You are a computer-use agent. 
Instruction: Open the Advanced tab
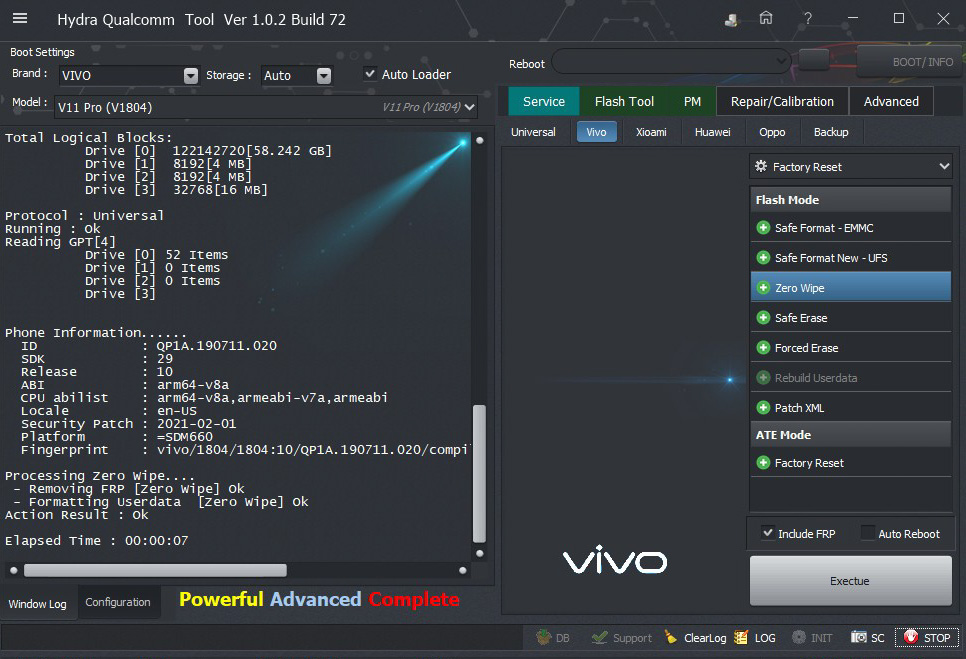pos(891,101)
